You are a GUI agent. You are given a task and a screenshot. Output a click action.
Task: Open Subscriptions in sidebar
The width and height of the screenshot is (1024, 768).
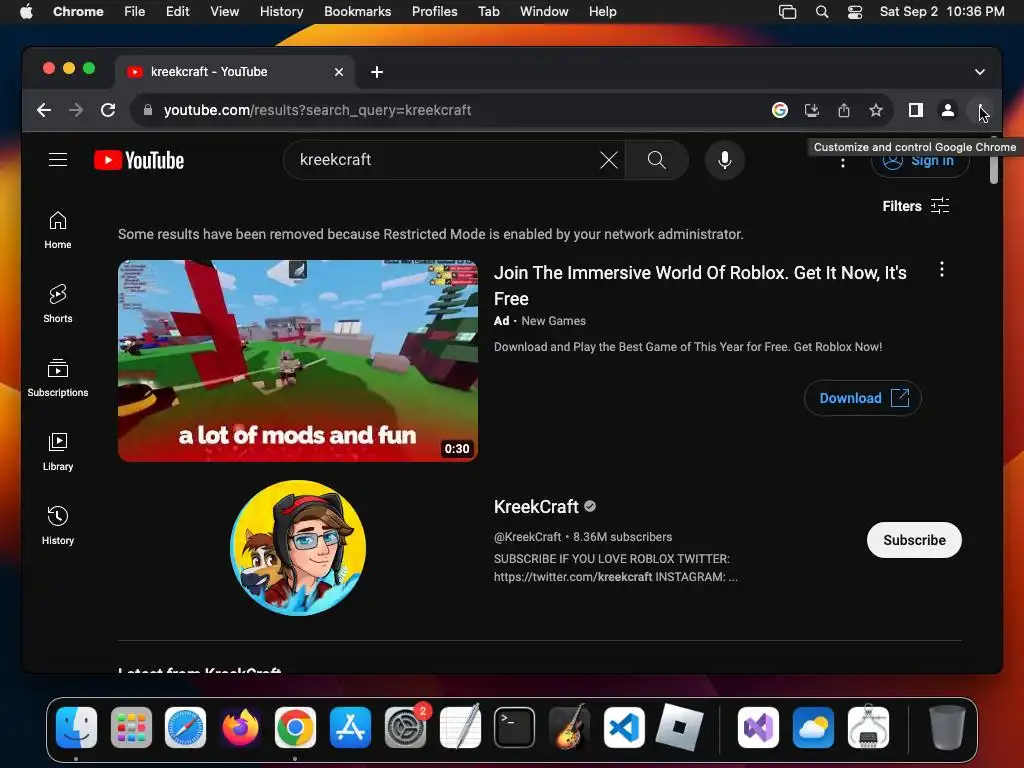pyautogui.click(x=58, y=377)
